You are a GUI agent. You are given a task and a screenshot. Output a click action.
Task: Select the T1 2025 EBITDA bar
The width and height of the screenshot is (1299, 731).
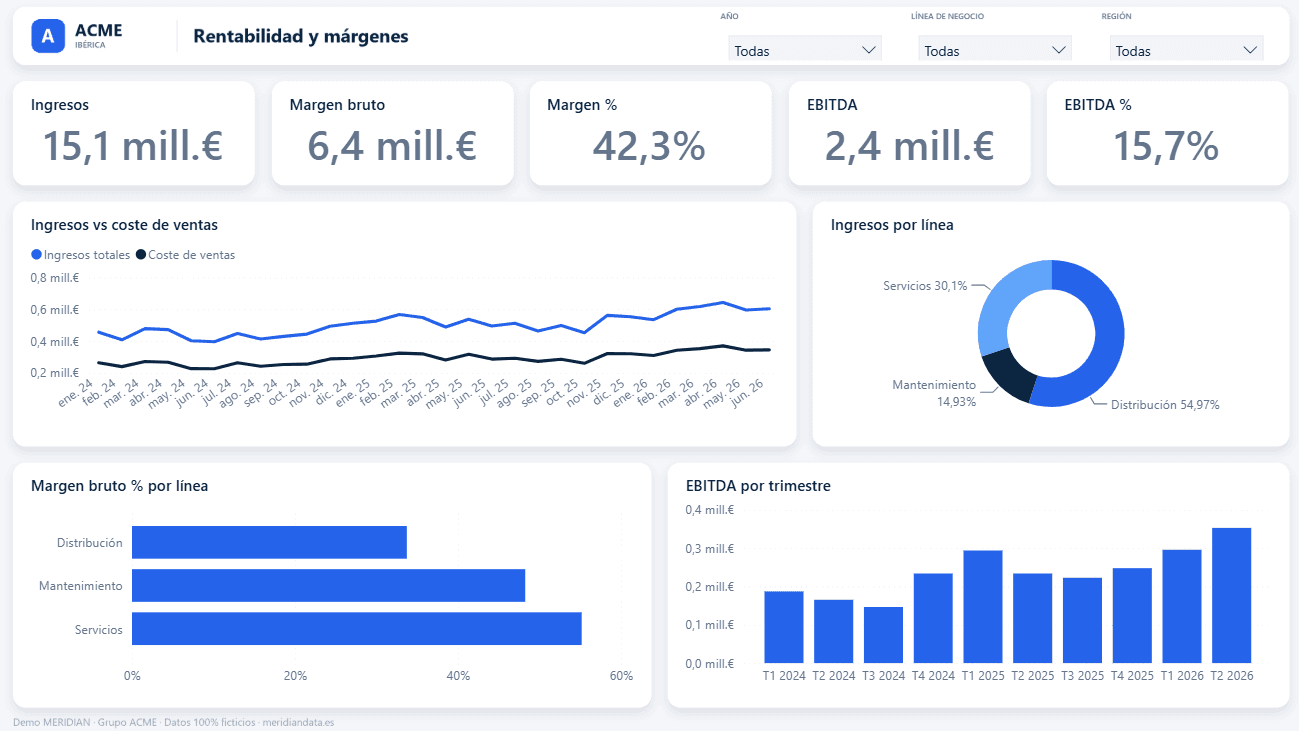983,607
